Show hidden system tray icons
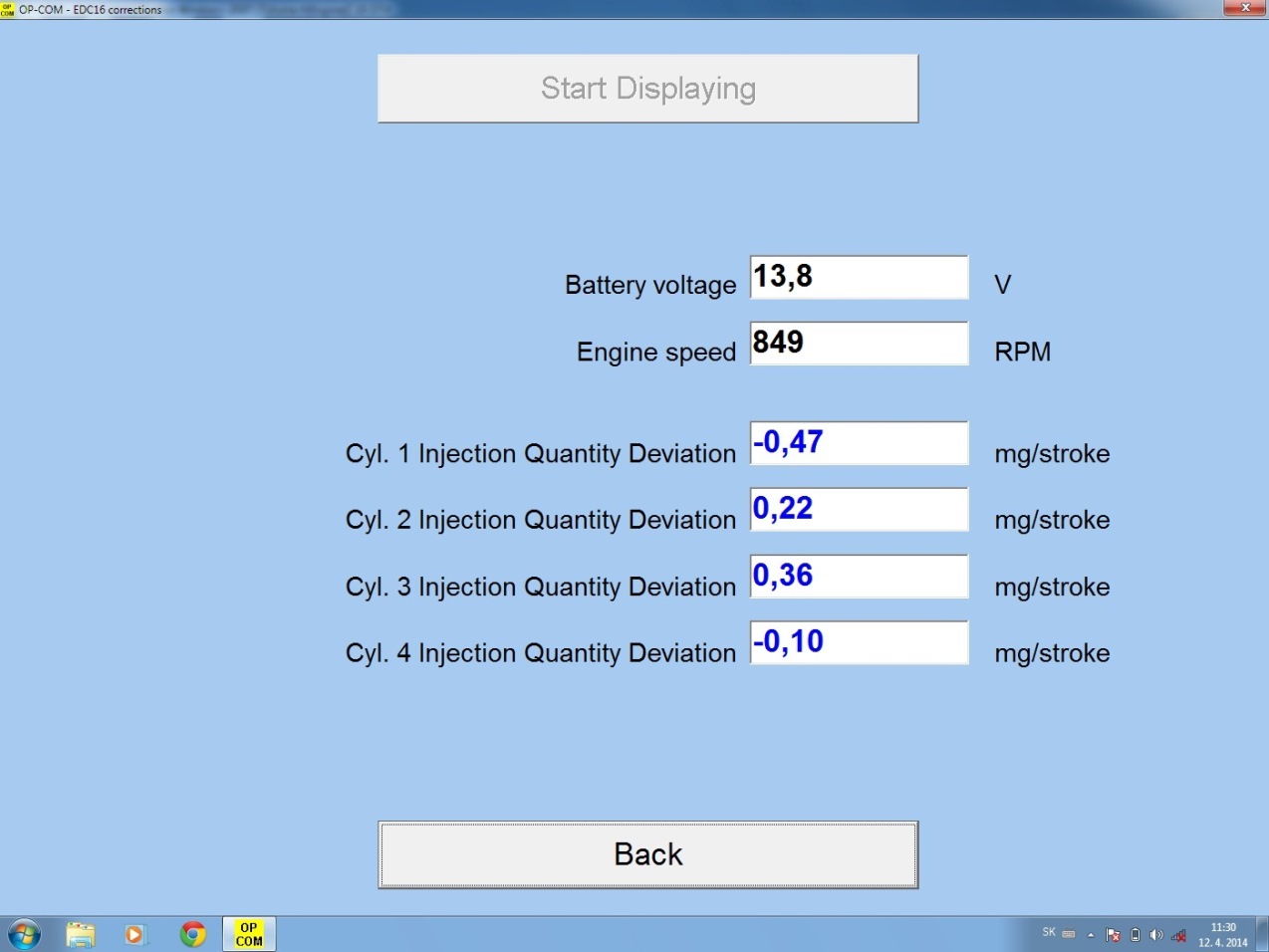The image size is (1269, 952). pos(1091,935)
